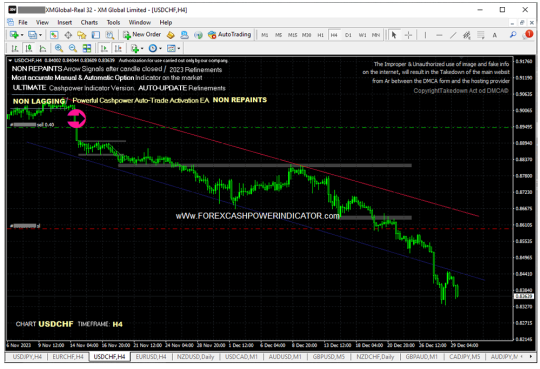Expand the periodicity clock dropdown
The height and width of the screenshot is (369, 540).
tap(160, 49)
